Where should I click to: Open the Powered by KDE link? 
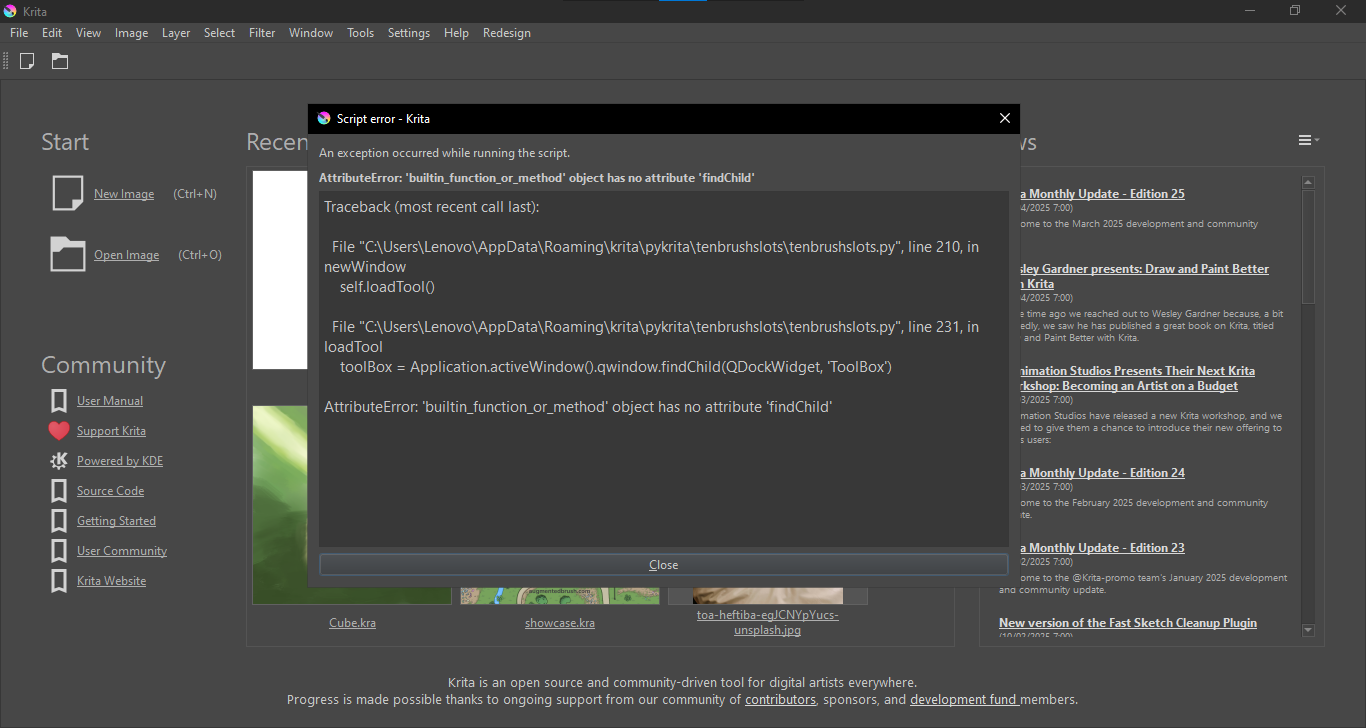point(120,461)
